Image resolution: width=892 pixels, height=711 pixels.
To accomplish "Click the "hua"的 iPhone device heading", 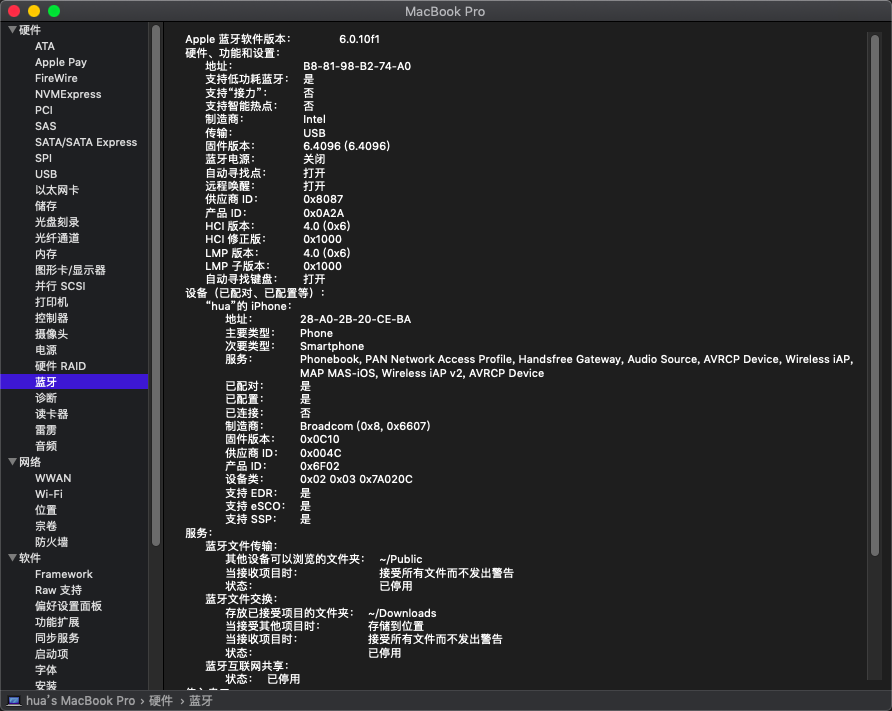I will click(x=248, y=306).
